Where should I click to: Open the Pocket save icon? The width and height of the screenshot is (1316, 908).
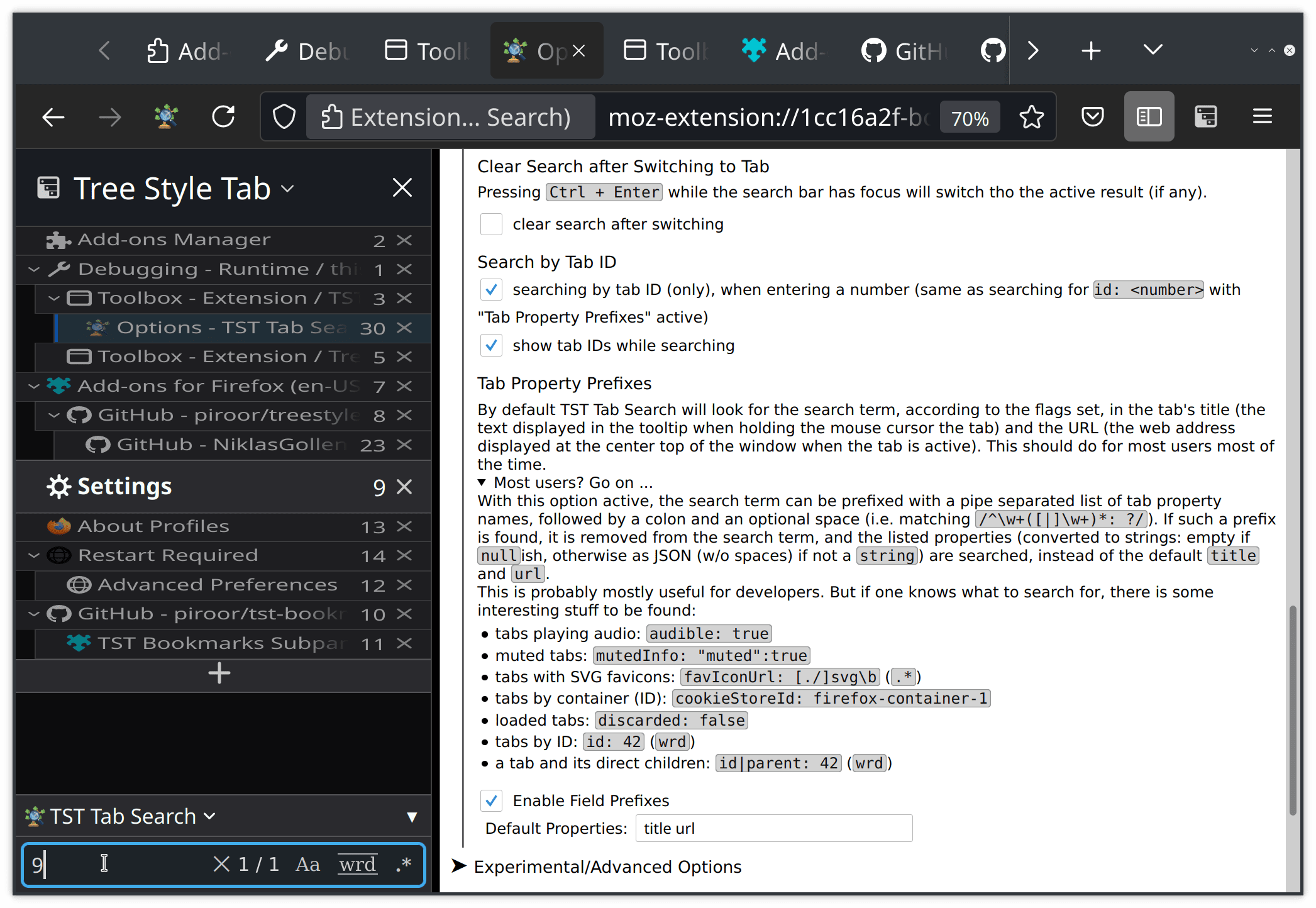[x=1093, y=117]
